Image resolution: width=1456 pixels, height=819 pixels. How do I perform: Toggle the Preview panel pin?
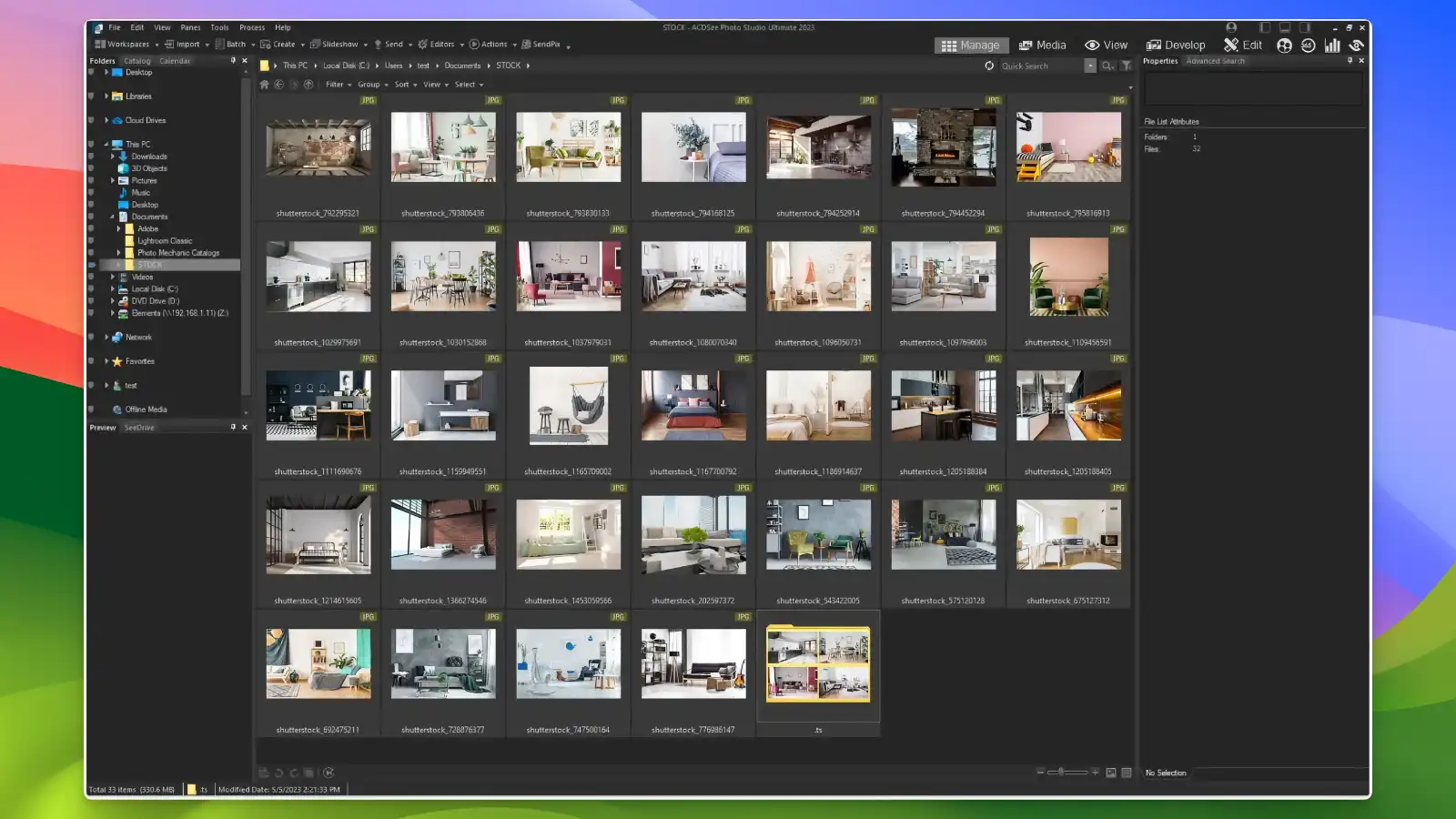point(234,427)
